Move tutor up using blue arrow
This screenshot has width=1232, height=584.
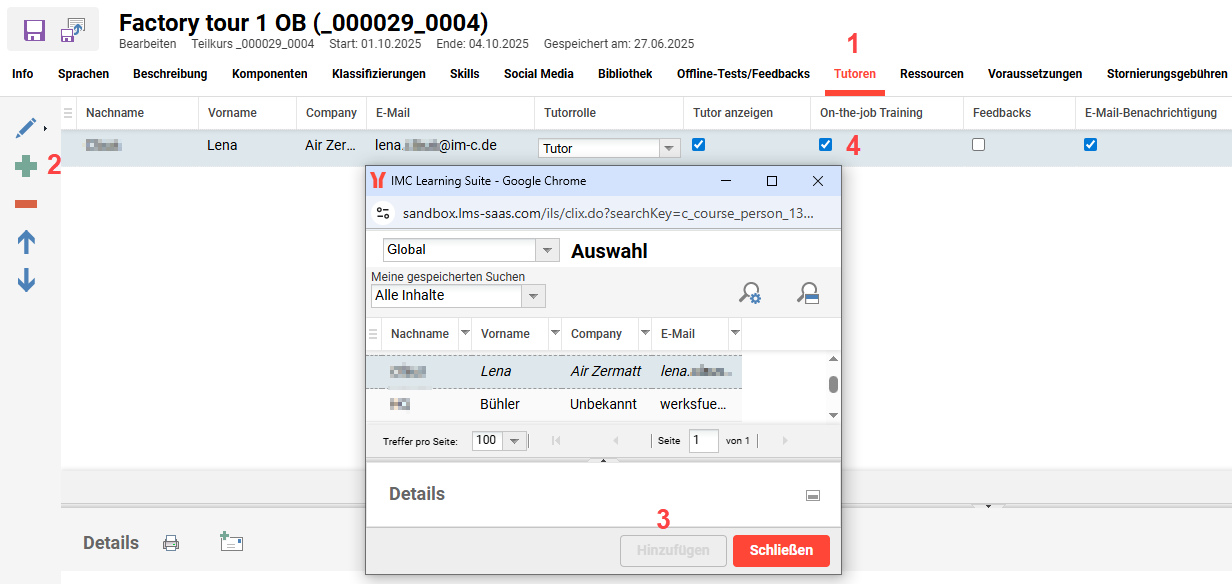pos(25,241)
